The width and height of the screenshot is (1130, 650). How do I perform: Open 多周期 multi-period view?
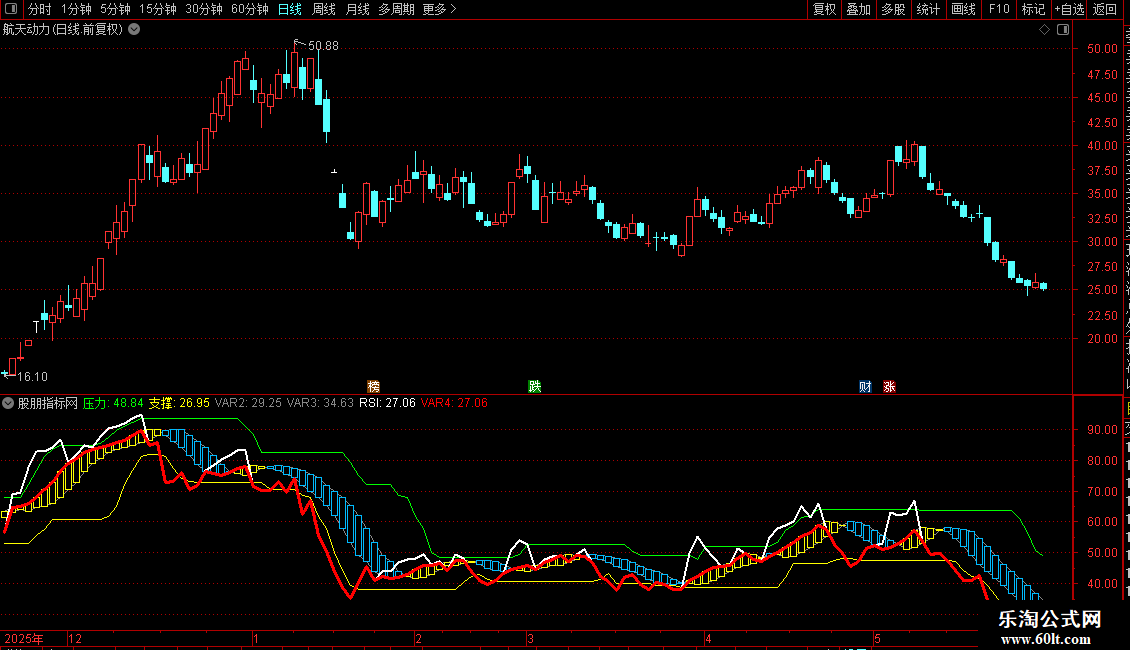[x=396, y=9]
